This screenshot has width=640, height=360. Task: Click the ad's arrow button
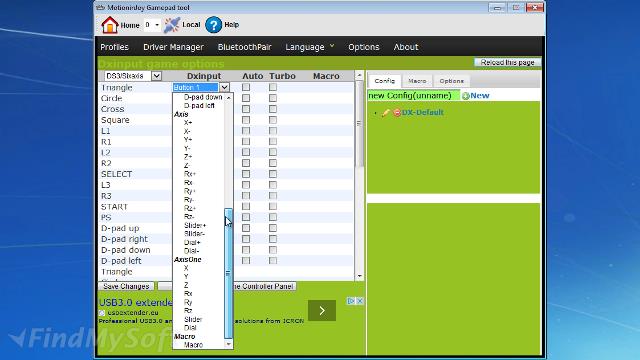pos(322,311)
